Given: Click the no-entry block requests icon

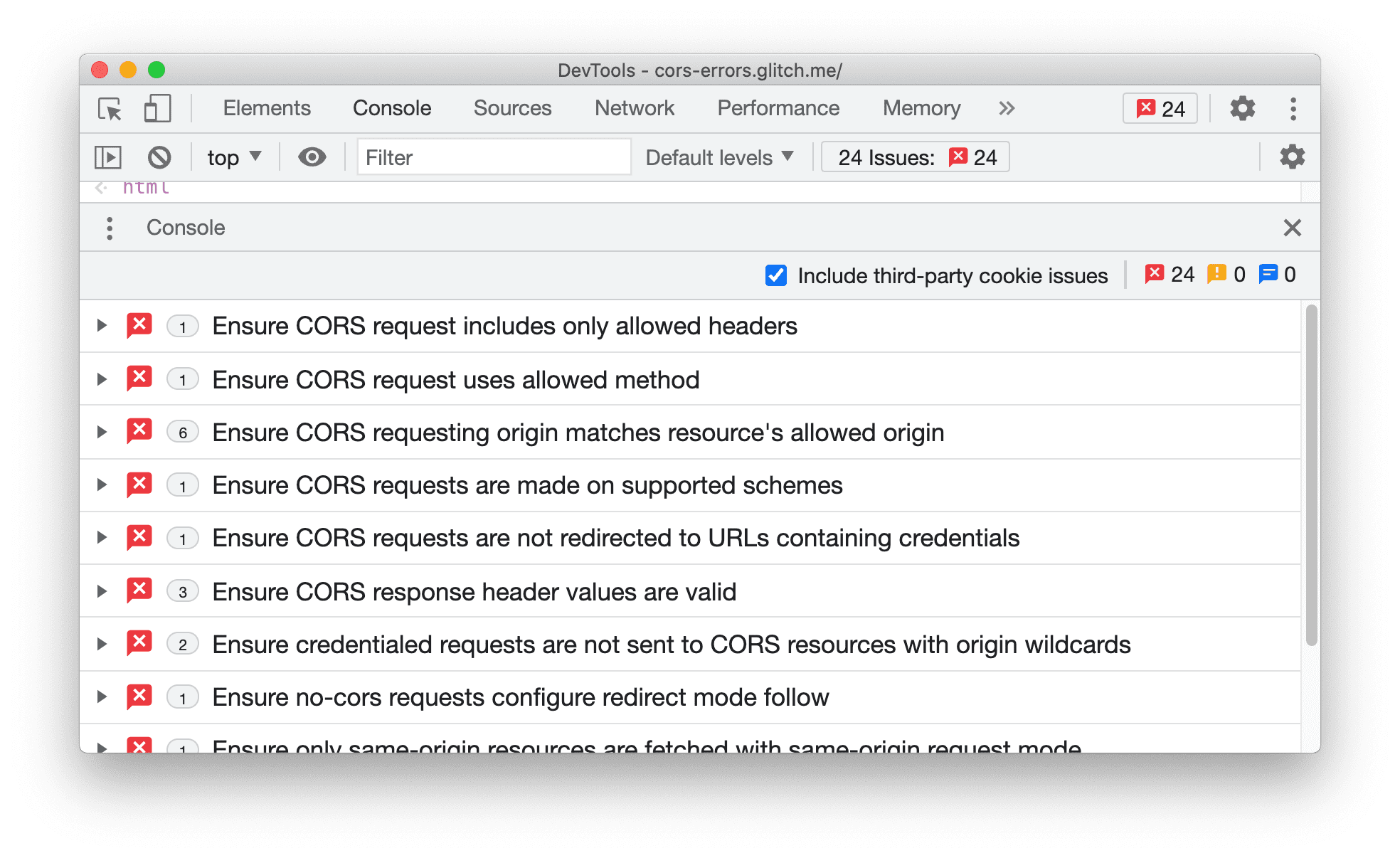Looking at the screenshot, I should click(159, 156).
